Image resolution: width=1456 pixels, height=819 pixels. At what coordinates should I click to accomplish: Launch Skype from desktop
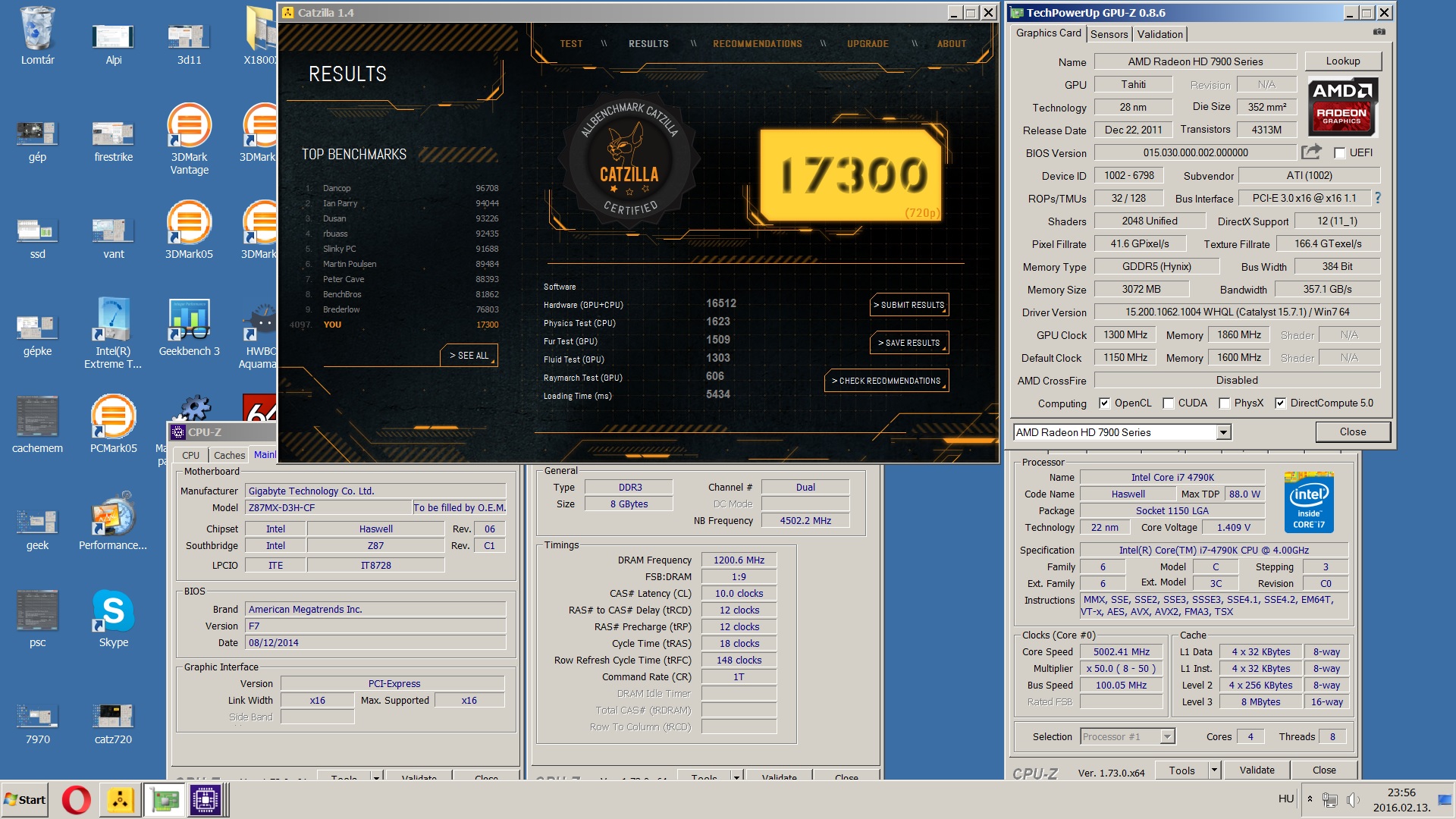pyautogui.click(x=113, y=618)
